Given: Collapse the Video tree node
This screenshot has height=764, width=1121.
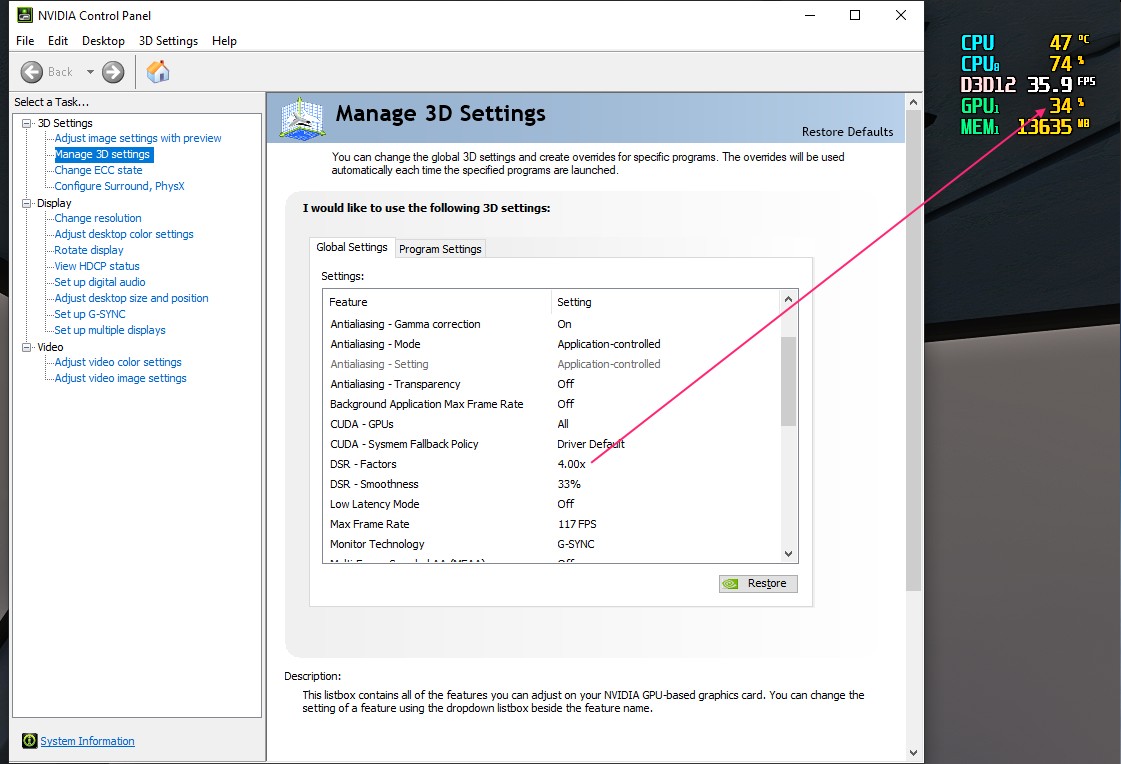Looking at the screenshot, I should pyautogui.click(x=26, y=347).
